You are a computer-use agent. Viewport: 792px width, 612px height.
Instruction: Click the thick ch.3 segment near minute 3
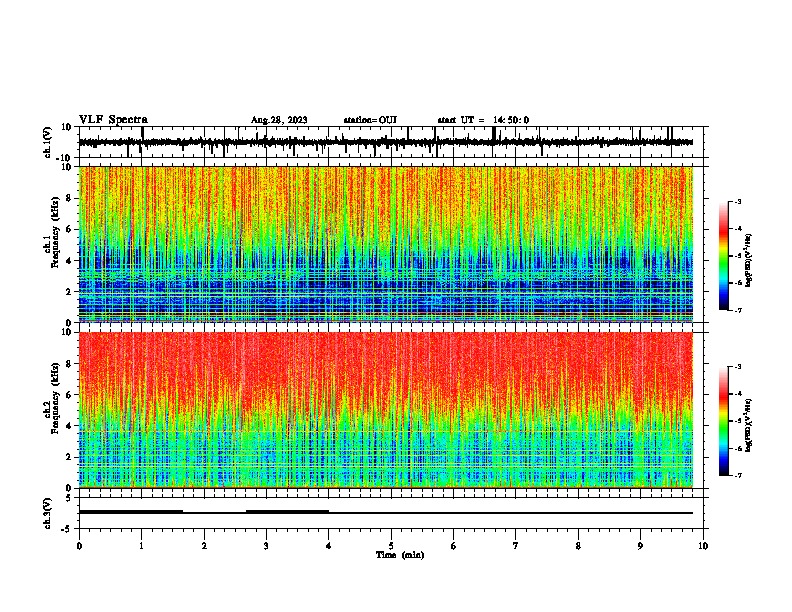[287, 512]
